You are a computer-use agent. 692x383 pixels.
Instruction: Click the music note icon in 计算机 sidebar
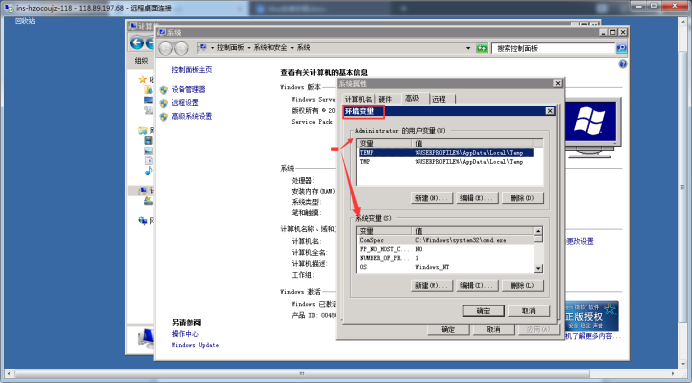(149, 170)
